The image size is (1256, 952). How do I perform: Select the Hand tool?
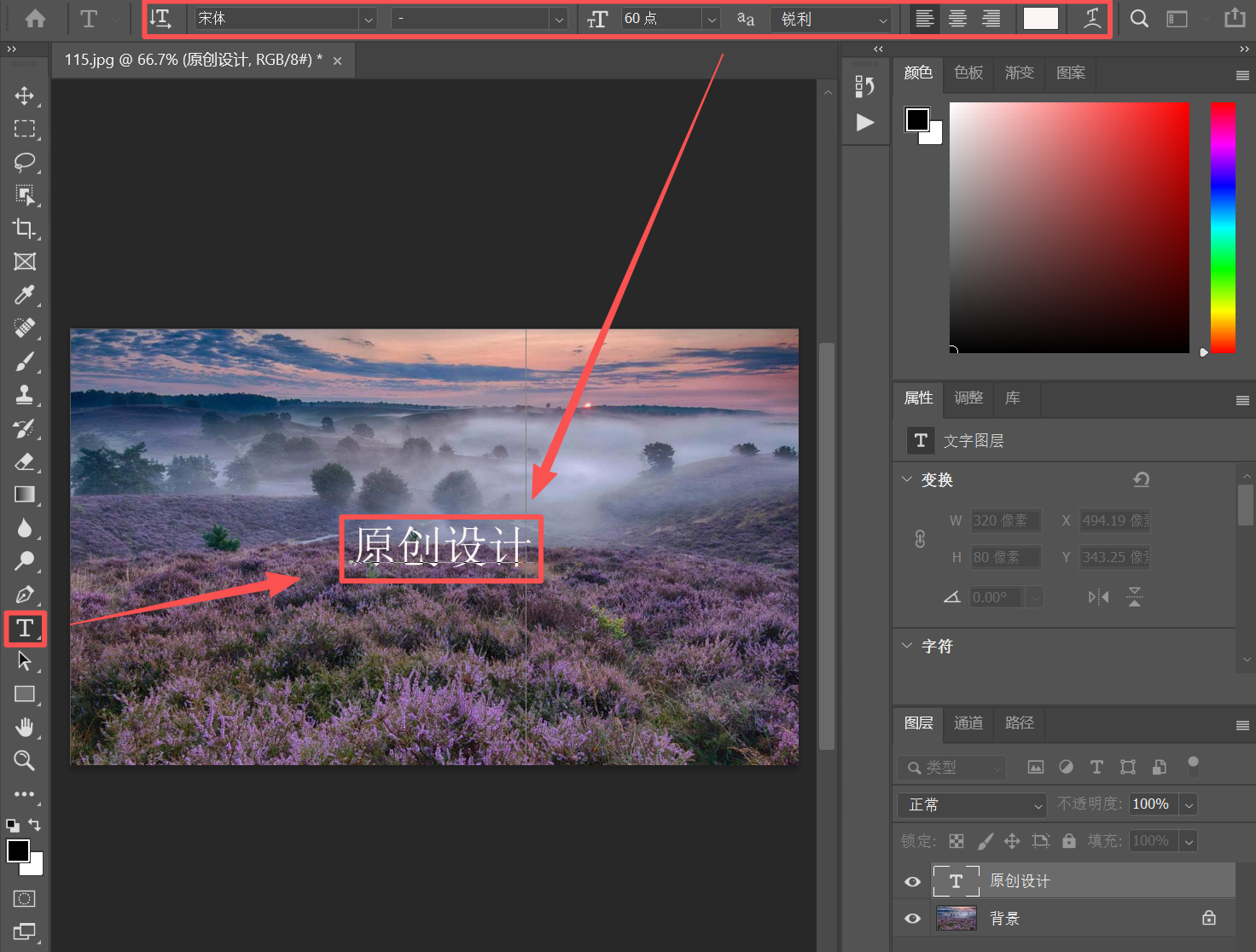coord(25,728)
